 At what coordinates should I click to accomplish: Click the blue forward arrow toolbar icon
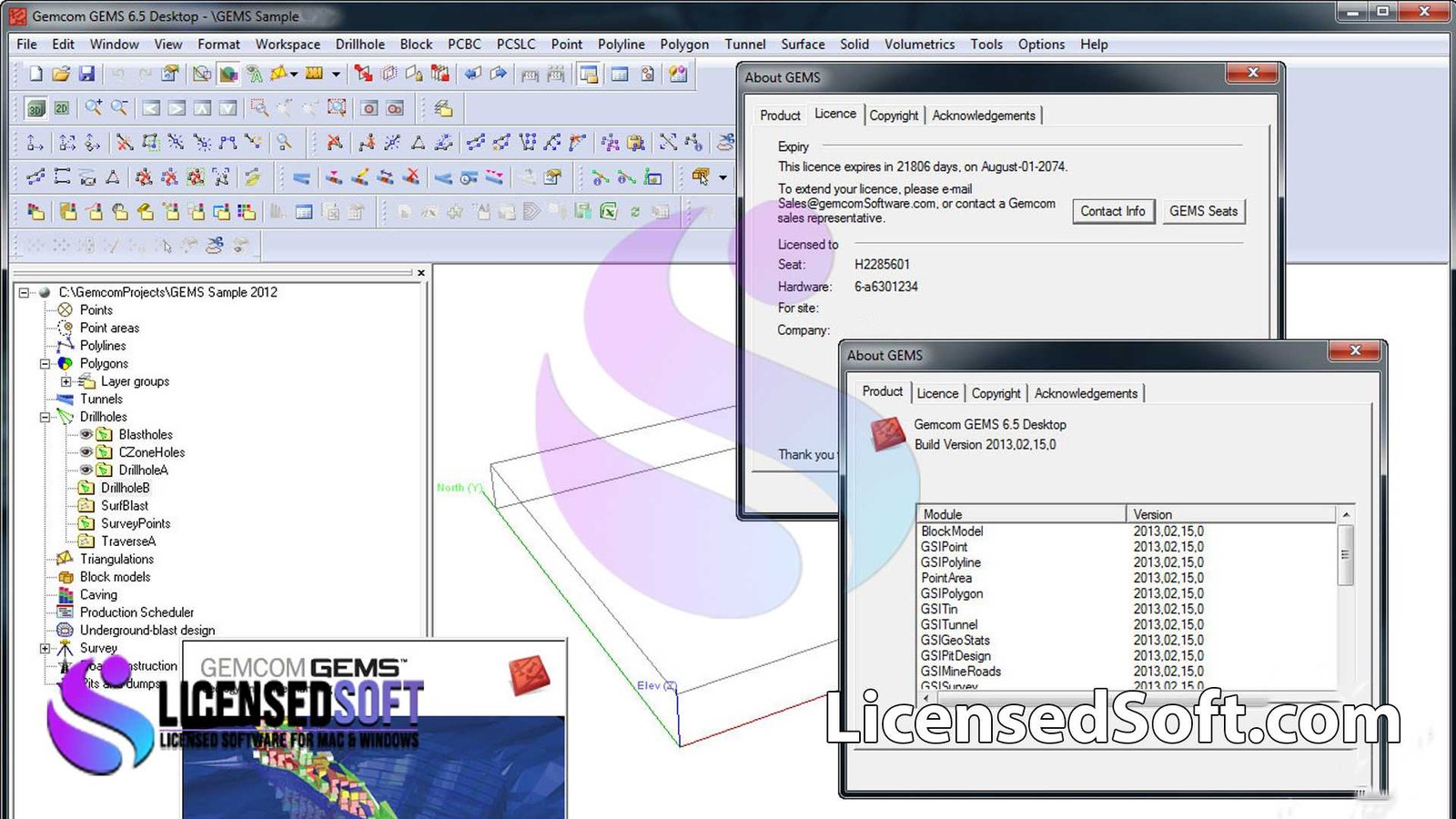(x=499, y=74)
